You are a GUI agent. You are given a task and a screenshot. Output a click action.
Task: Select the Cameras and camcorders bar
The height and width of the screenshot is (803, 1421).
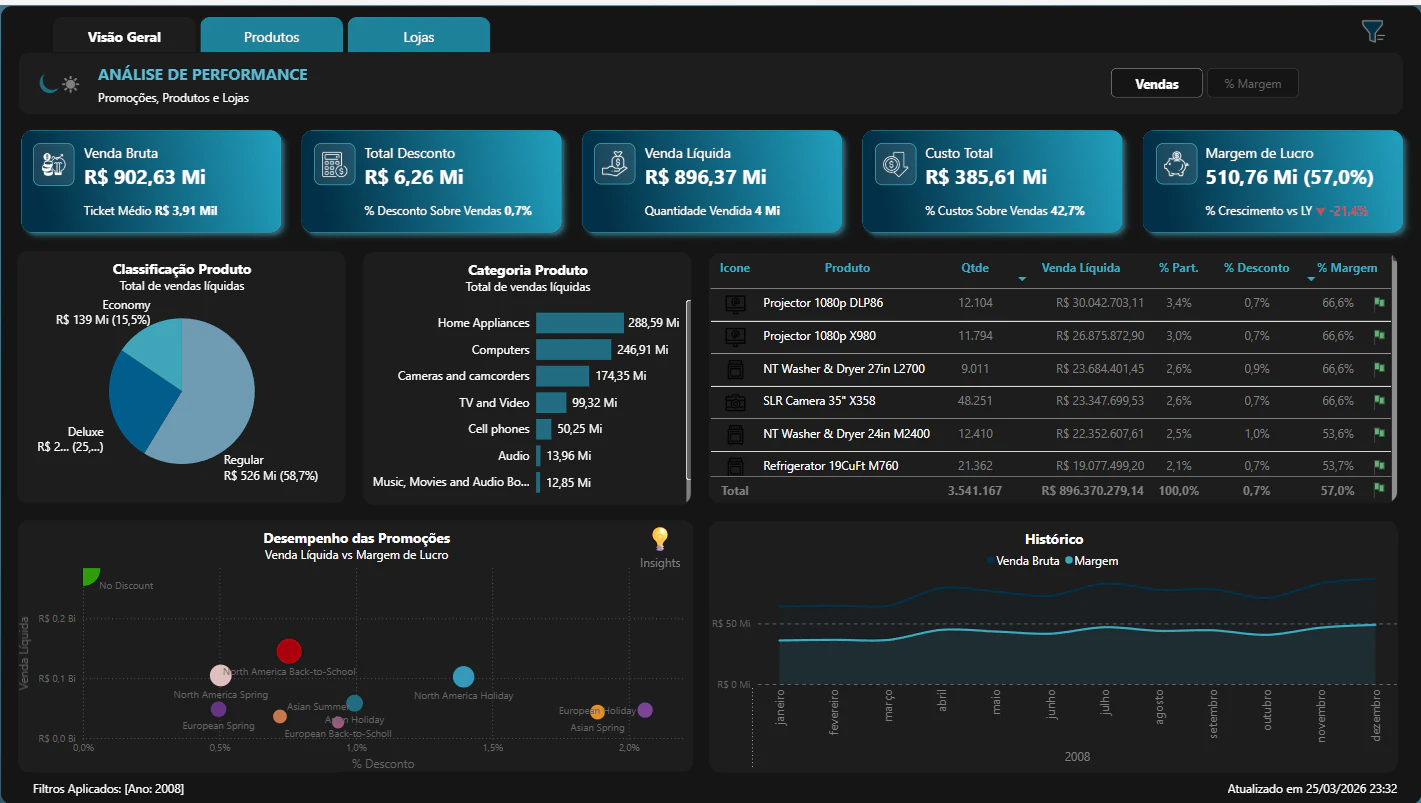(x=562, y=376)
